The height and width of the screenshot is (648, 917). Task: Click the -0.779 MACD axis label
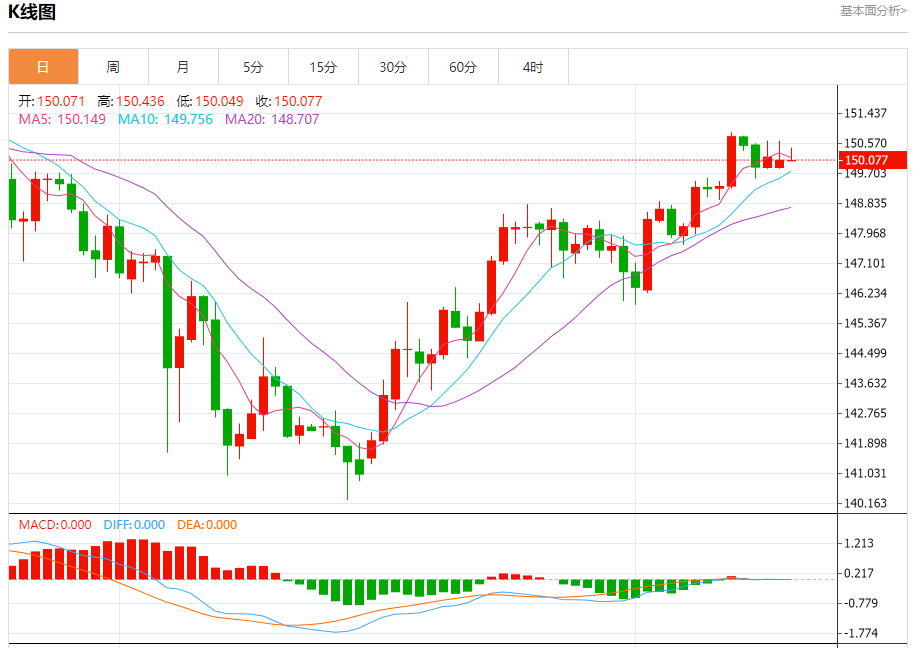click(859, 603)
